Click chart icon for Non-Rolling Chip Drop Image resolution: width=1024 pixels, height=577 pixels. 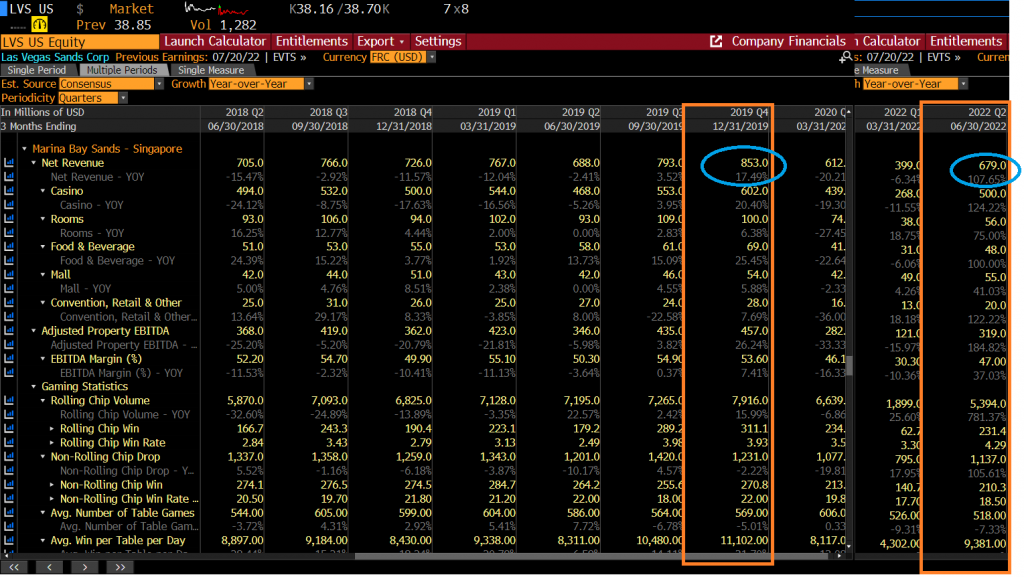point(10,456)
